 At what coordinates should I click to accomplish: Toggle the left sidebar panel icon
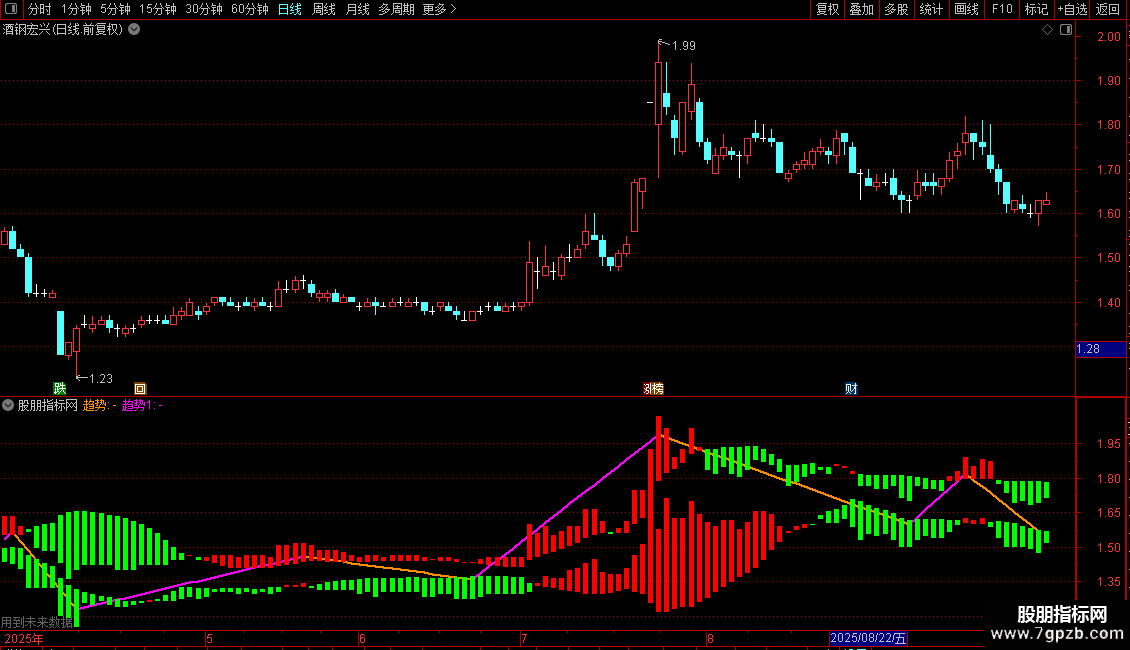11,9
